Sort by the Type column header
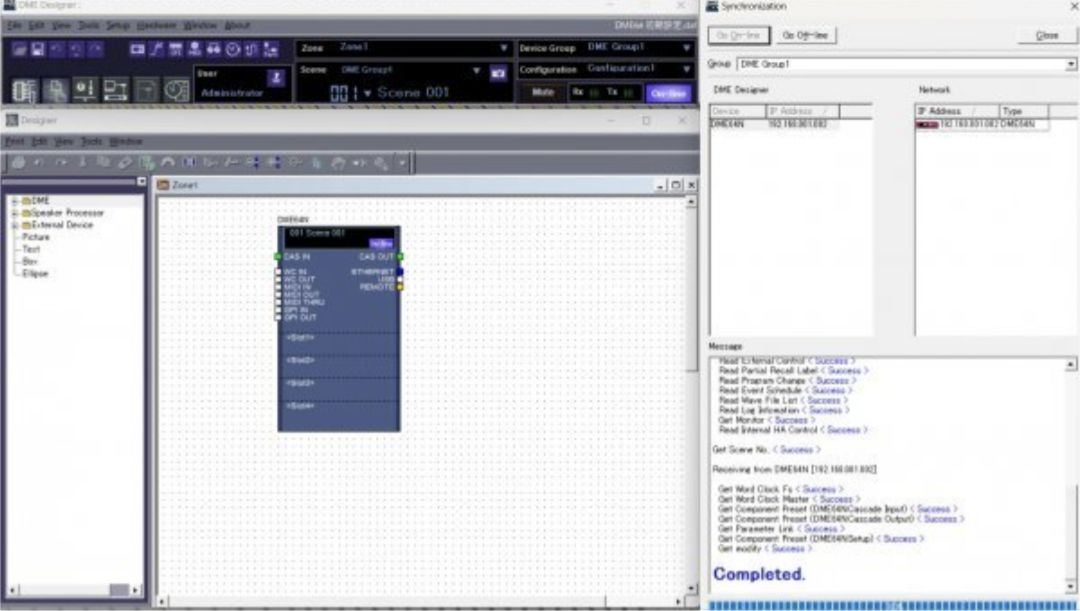This screenshot has width=1080, height=611. (x=1024, y=111)
